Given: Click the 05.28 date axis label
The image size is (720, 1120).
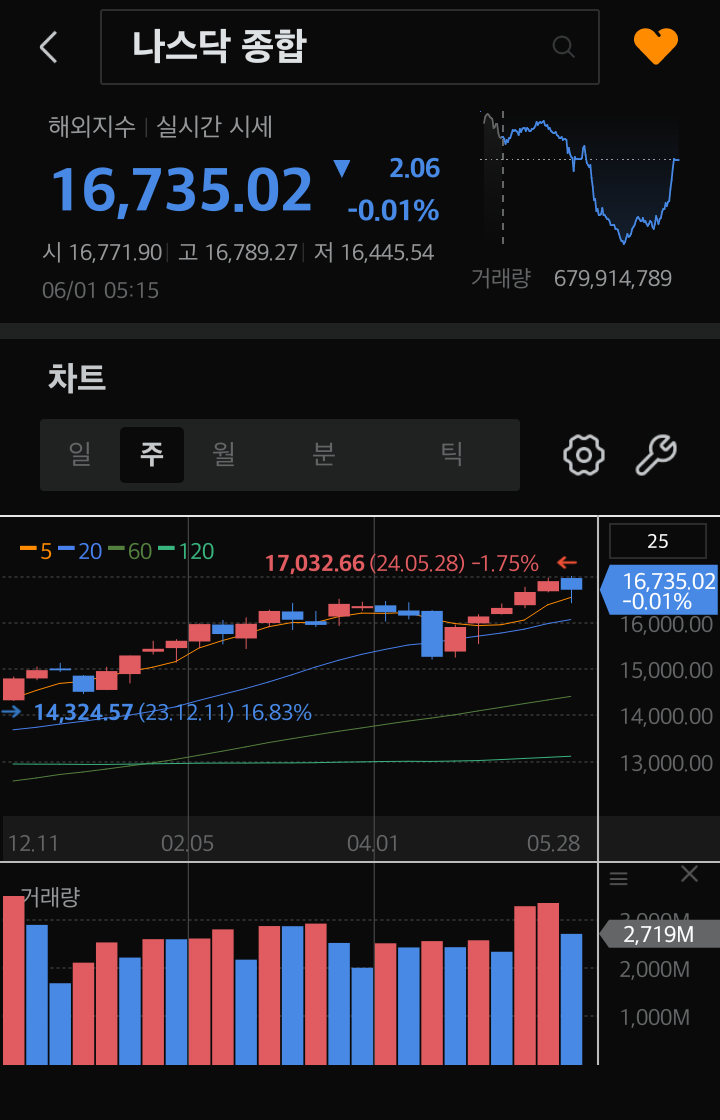Looking at the screenshot, I should tap(554, 844).
